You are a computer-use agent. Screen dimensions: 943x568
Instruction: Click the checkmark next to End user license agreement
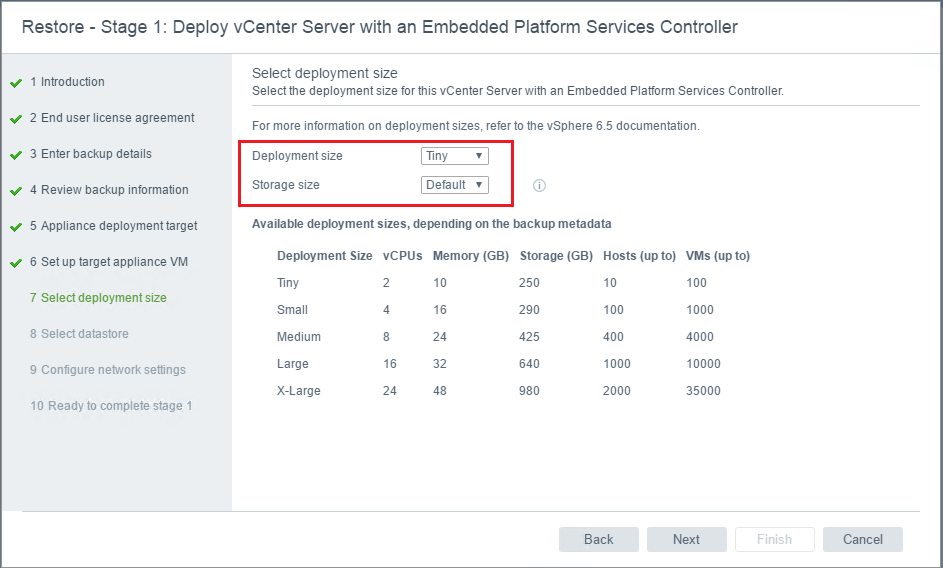tap(16, 119)
